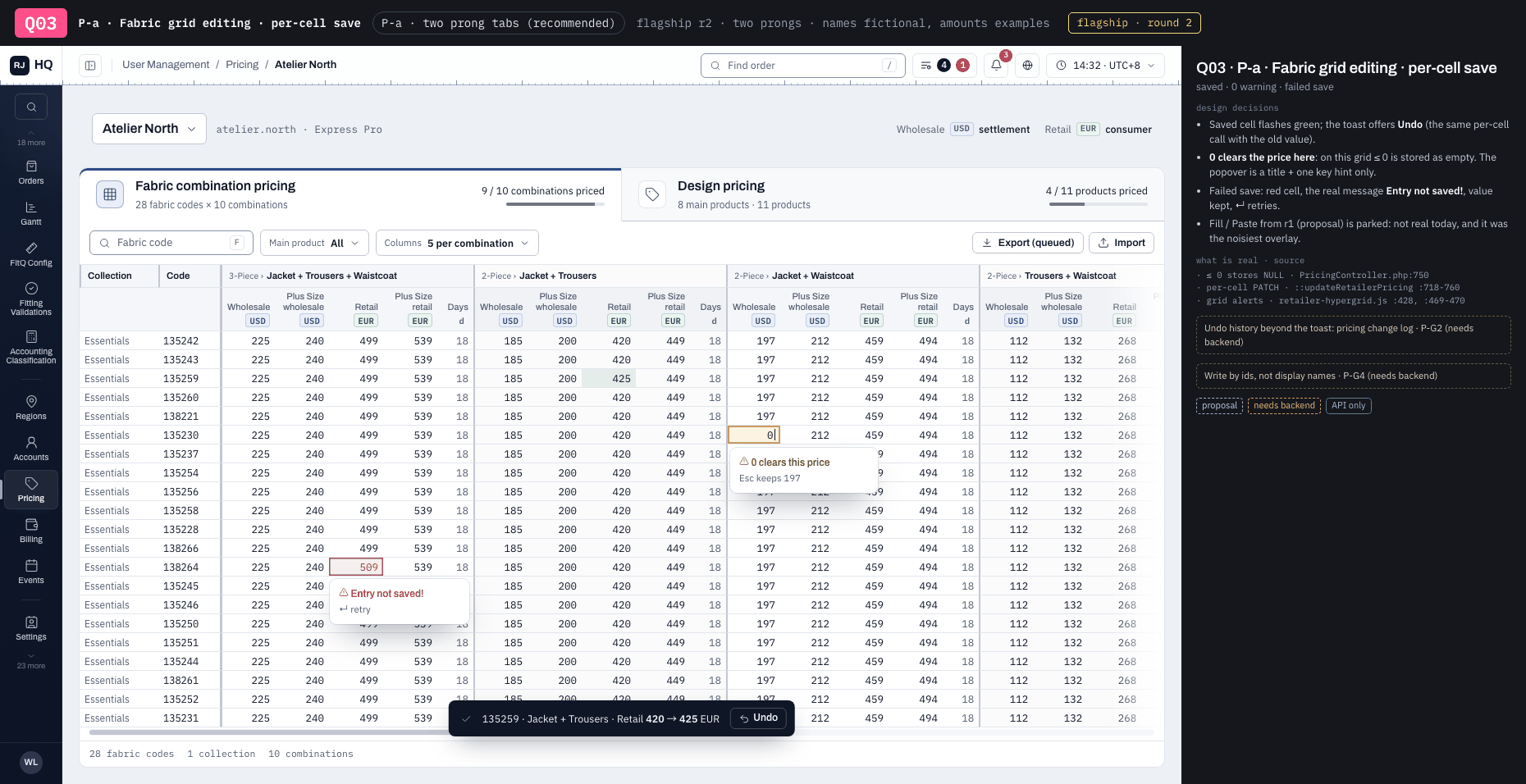
Task: Open the Gantt sidebar item
Action: [x=31, y=213]
